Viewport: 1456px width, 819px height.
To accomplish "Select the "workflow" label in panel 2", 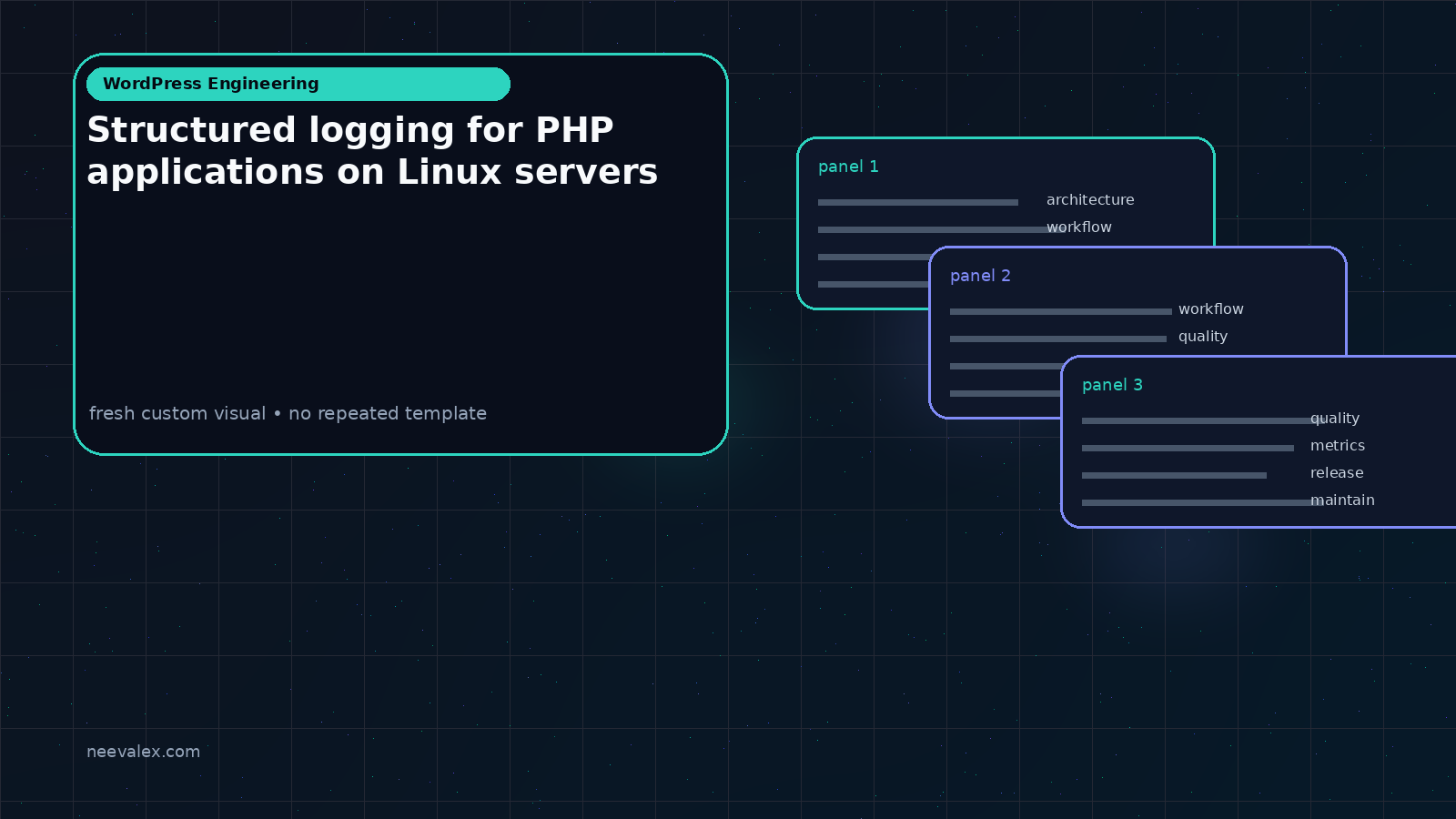I will 1211,309.
